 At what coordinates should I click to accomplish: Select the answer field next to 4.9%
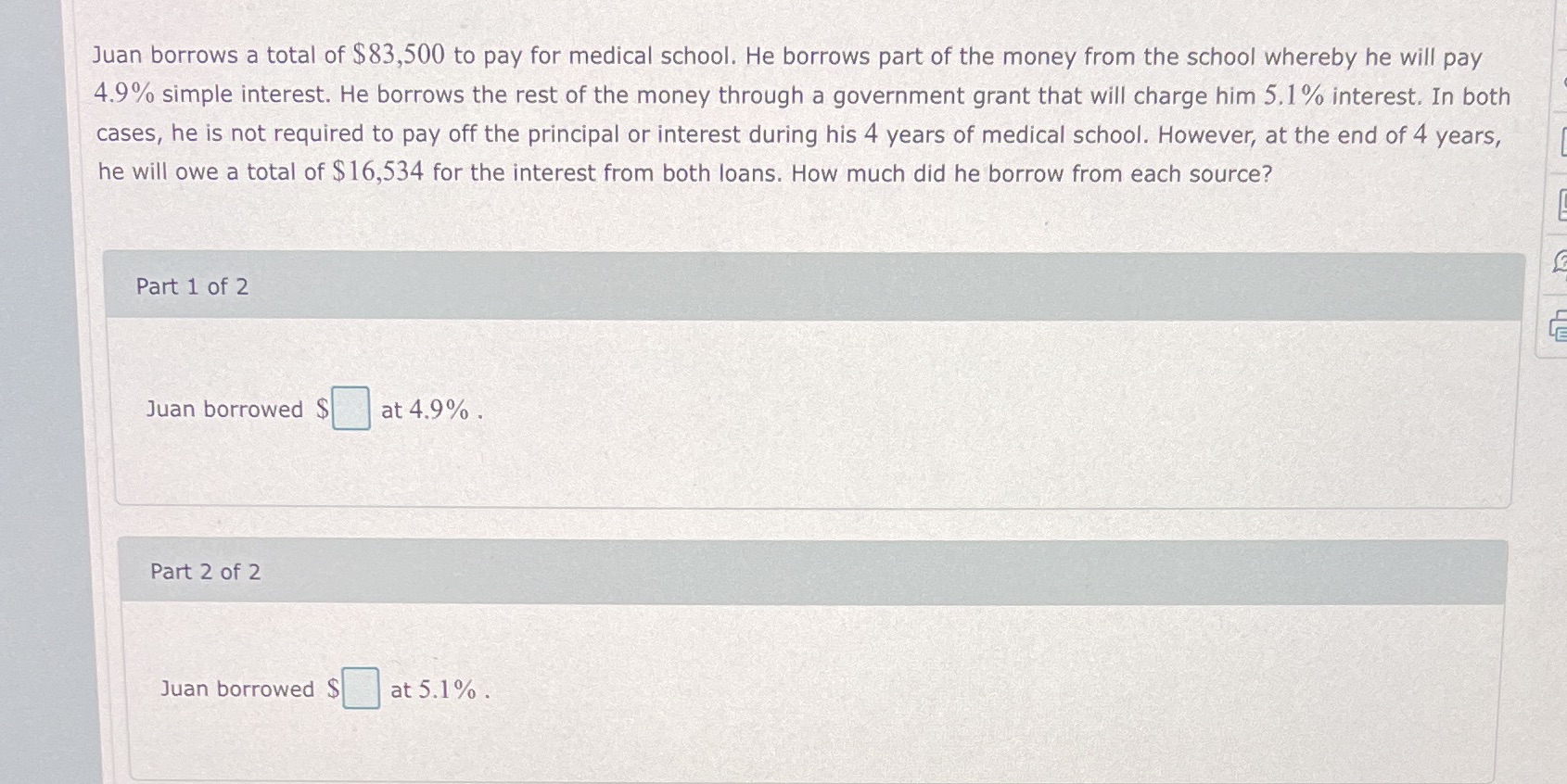(x=350, y=408)
